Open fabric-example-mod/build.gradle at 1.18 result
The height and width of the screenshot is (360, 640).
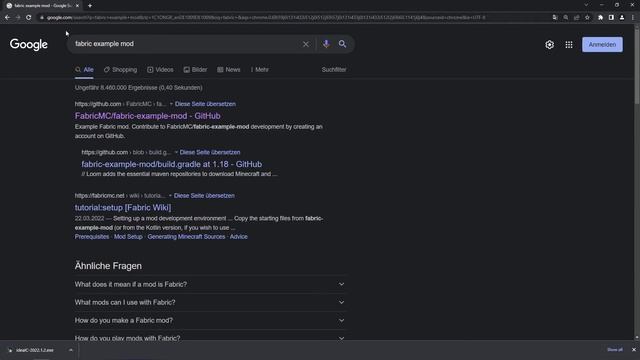click(171, 164)
